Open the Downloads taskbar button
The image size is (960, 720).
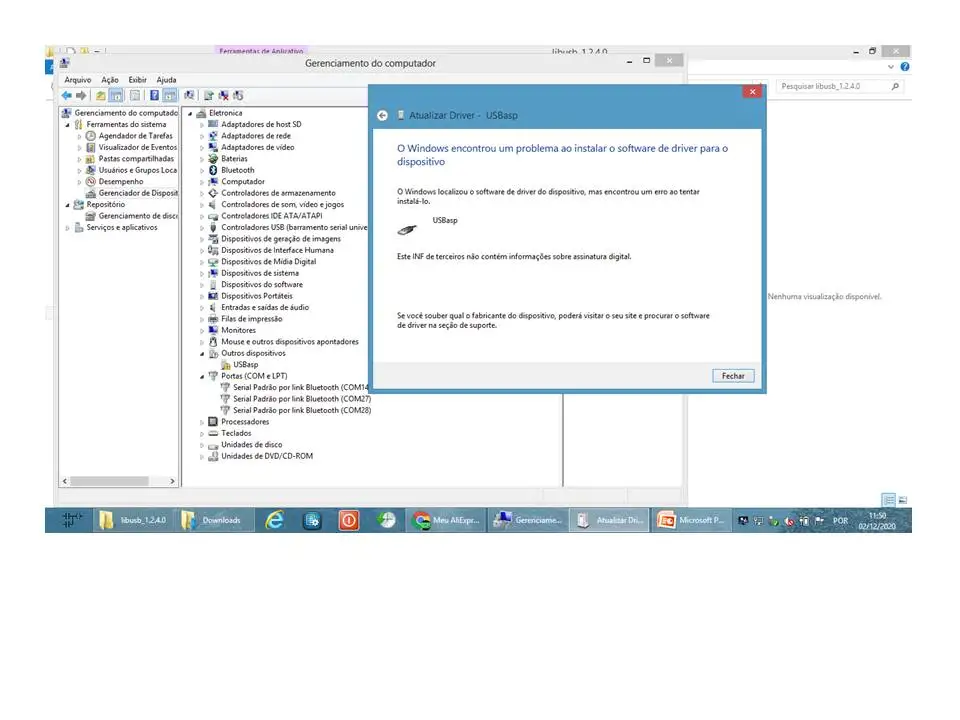214,520
